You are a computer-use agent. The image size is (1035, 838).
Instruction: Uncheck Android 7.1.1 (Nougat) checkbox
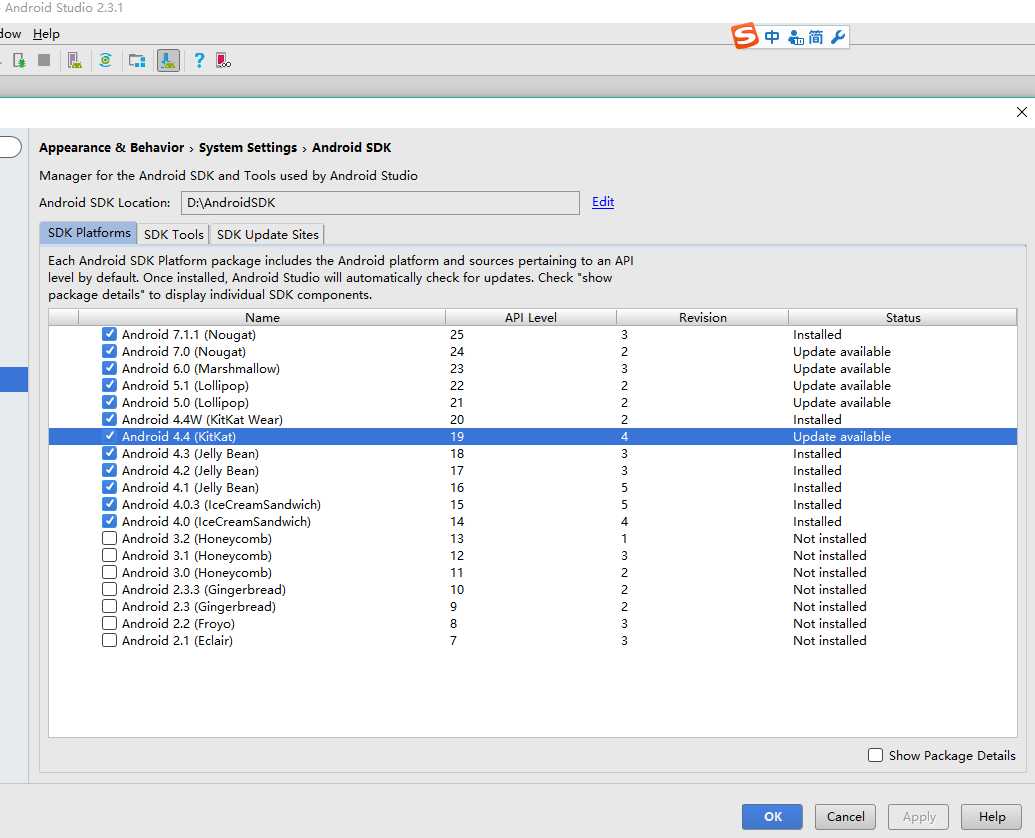pos(110,334)
